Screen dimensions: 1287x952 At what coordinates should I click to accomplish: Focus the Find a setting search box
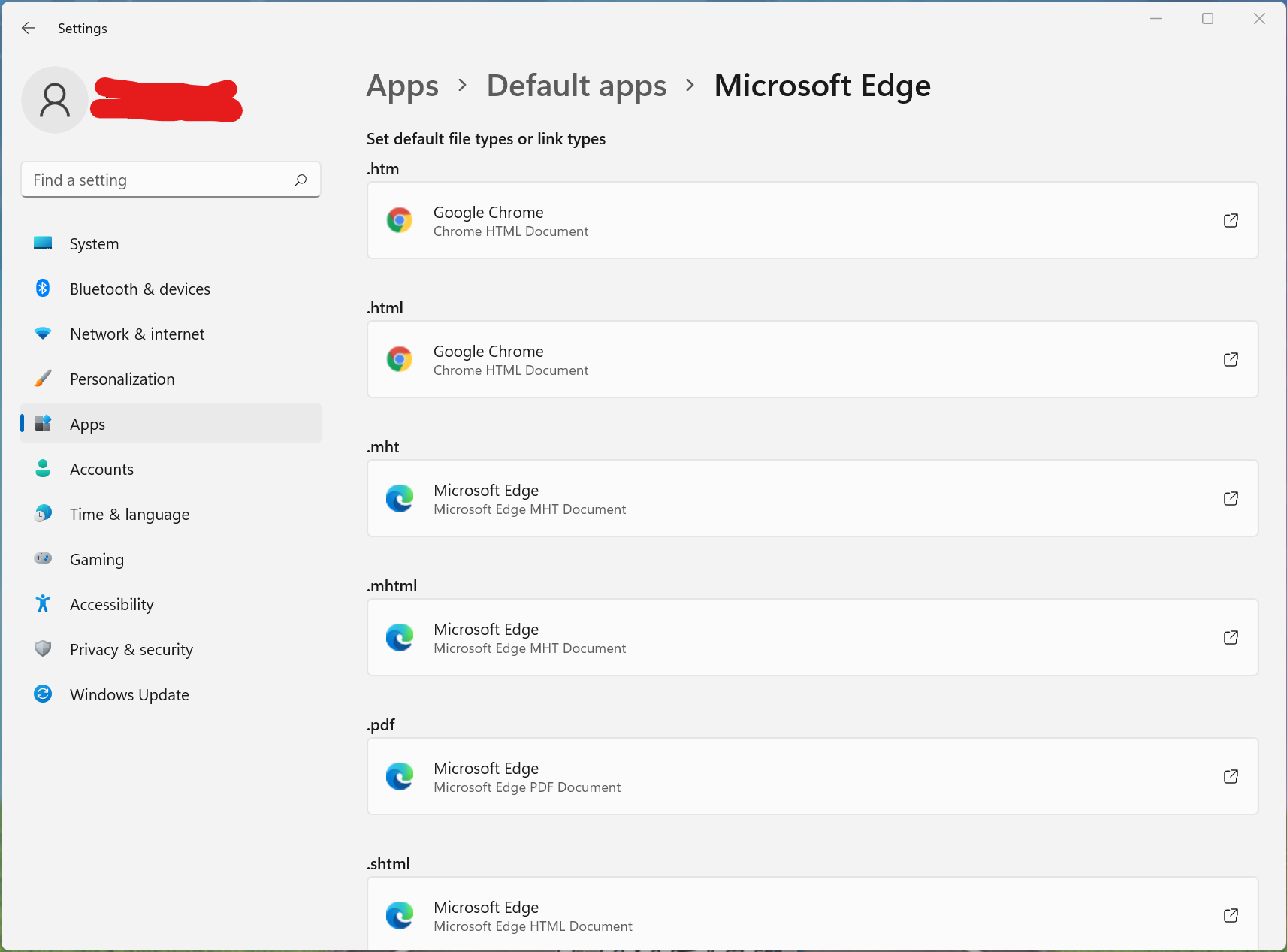[x=171, y=180]
